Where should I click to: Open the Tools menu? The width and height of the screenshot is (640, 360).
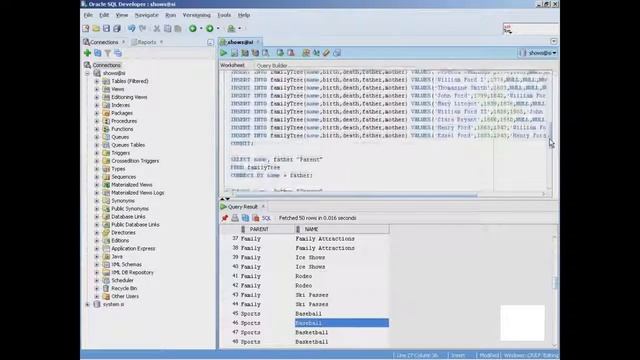224,15
